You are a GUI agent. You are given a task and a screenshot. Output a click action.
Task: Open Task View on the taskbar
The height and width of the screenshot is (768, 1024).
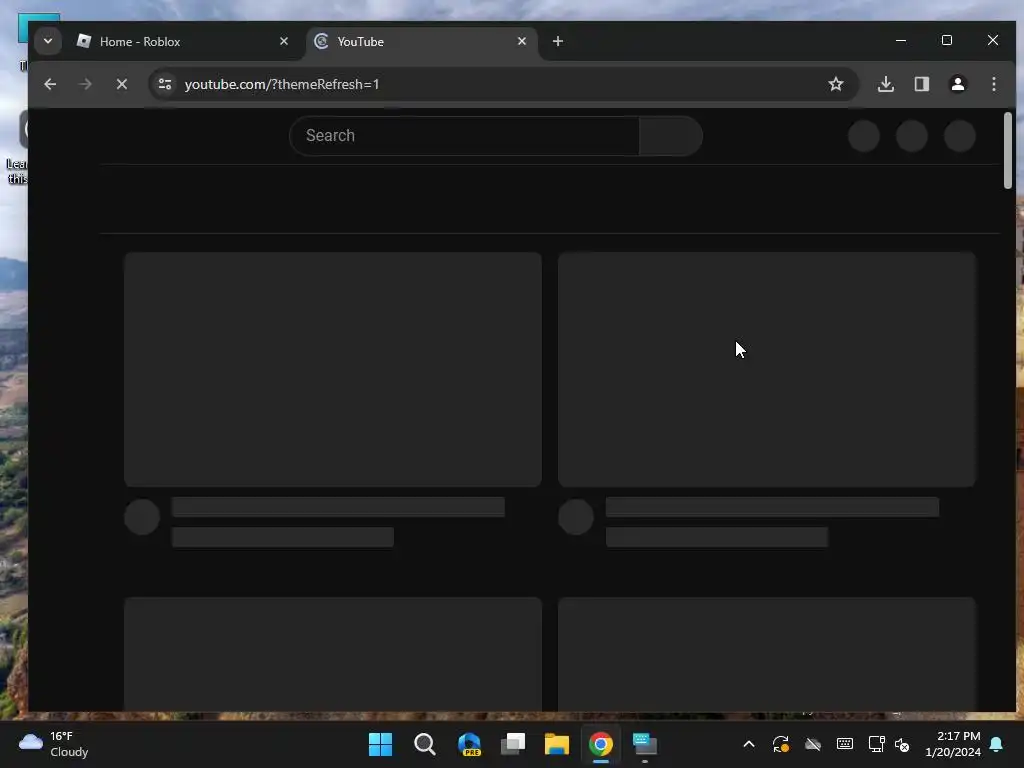tap(513, 744)
